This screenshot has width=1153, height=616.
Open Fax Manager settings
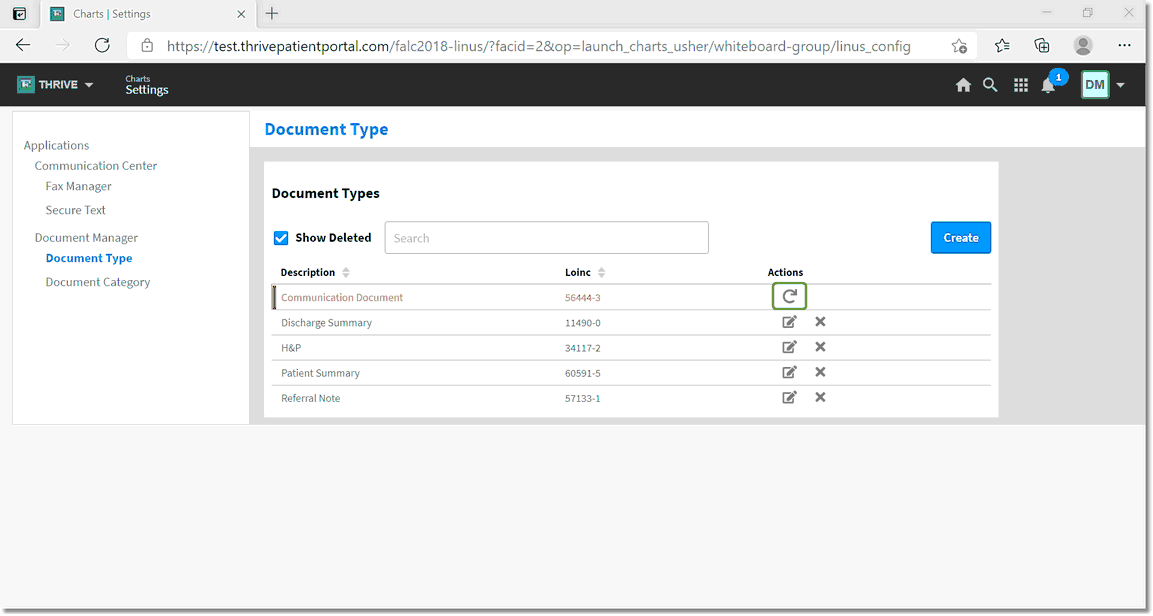coord(79,186)
